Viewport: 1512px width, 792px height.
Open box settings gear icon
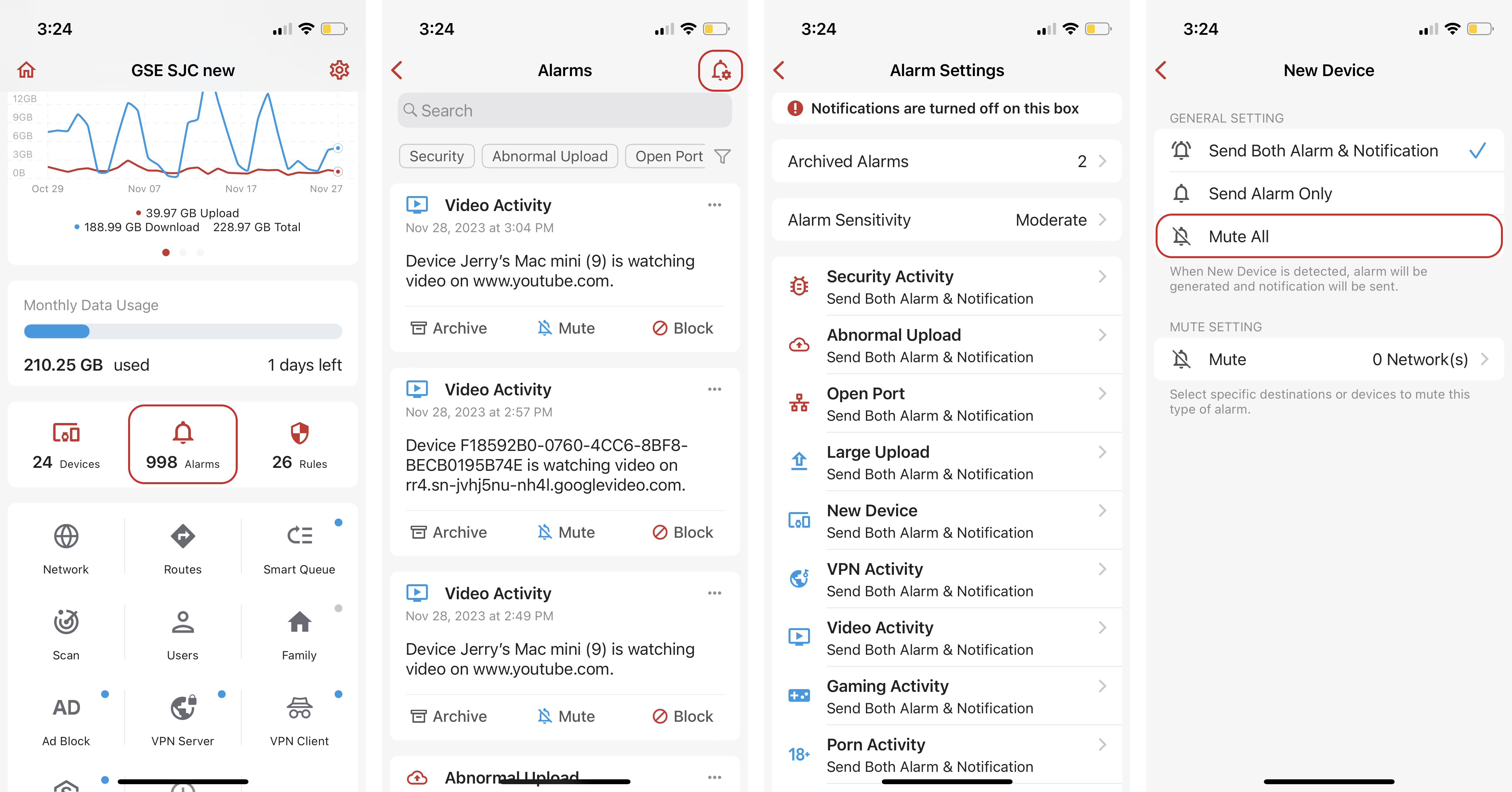pyautogui.click(x=339, y=71)
